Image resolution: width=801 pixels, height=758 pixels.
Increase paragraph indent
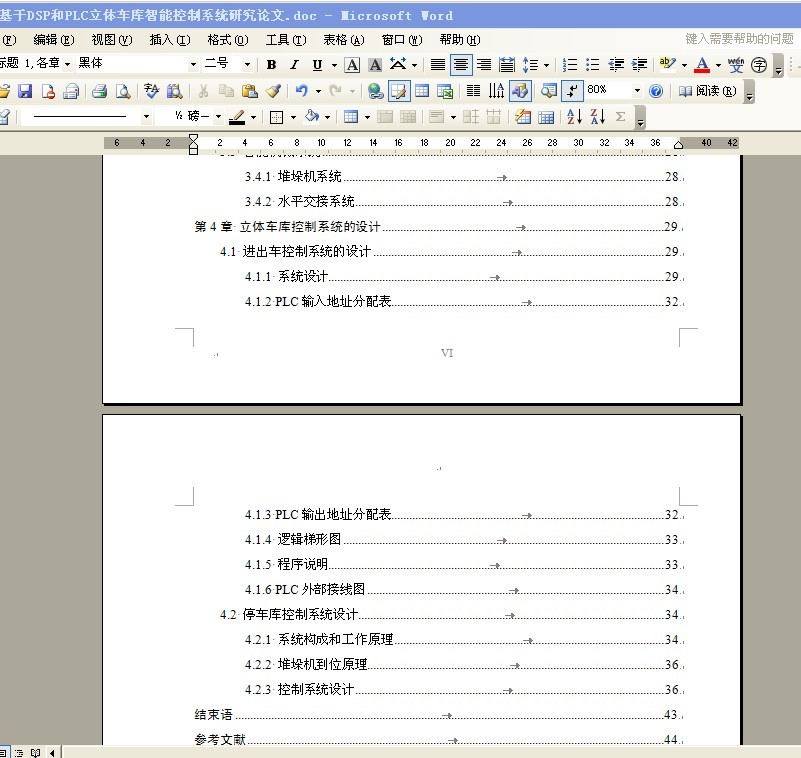[639, 65]
